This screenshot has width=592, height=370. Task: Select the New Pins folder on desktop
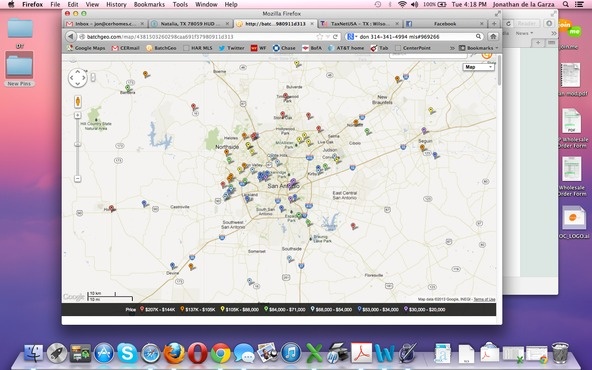coord(19,69)
